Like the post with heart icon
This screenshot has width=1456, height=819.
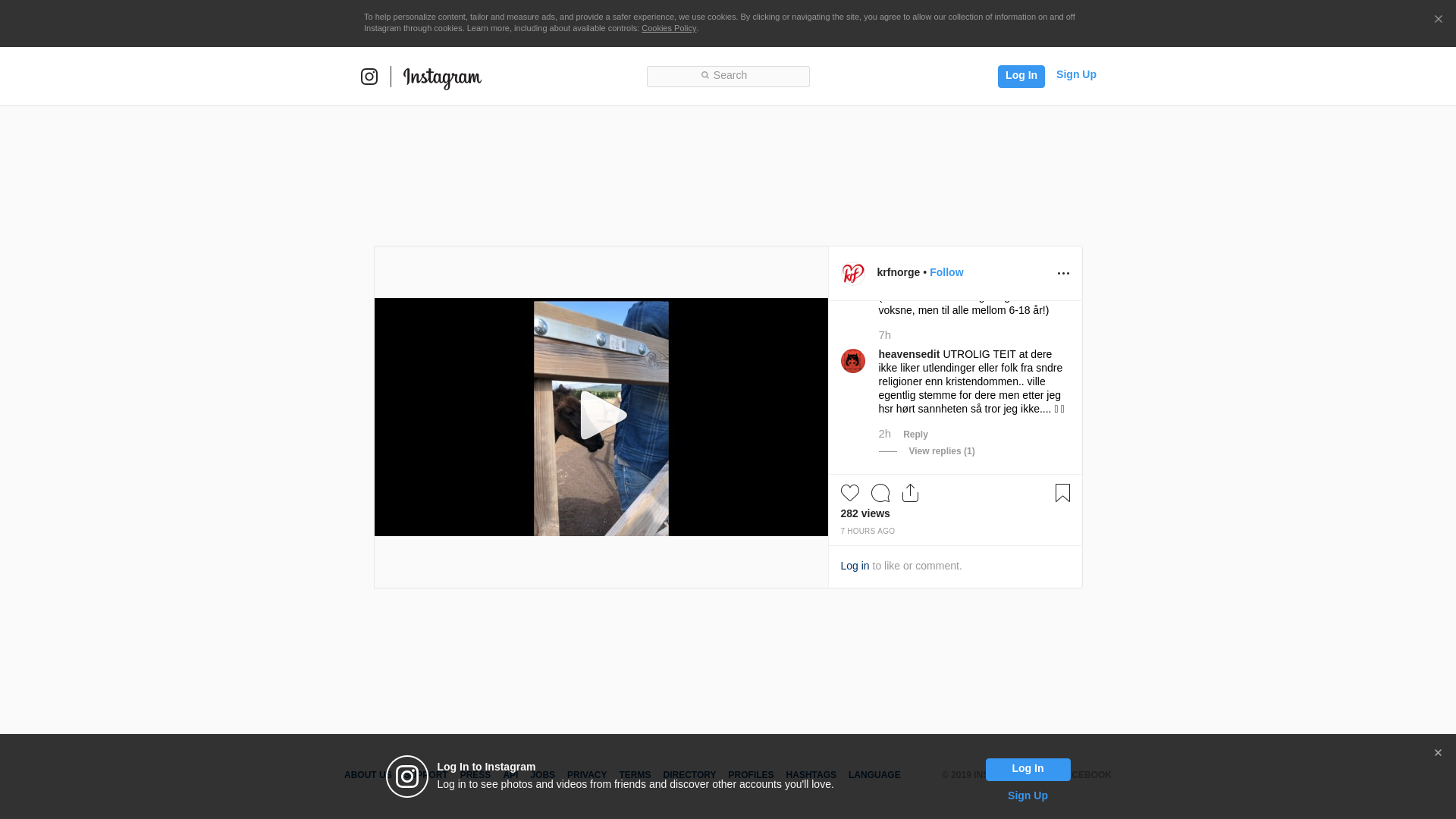click(x=850, y=494)
